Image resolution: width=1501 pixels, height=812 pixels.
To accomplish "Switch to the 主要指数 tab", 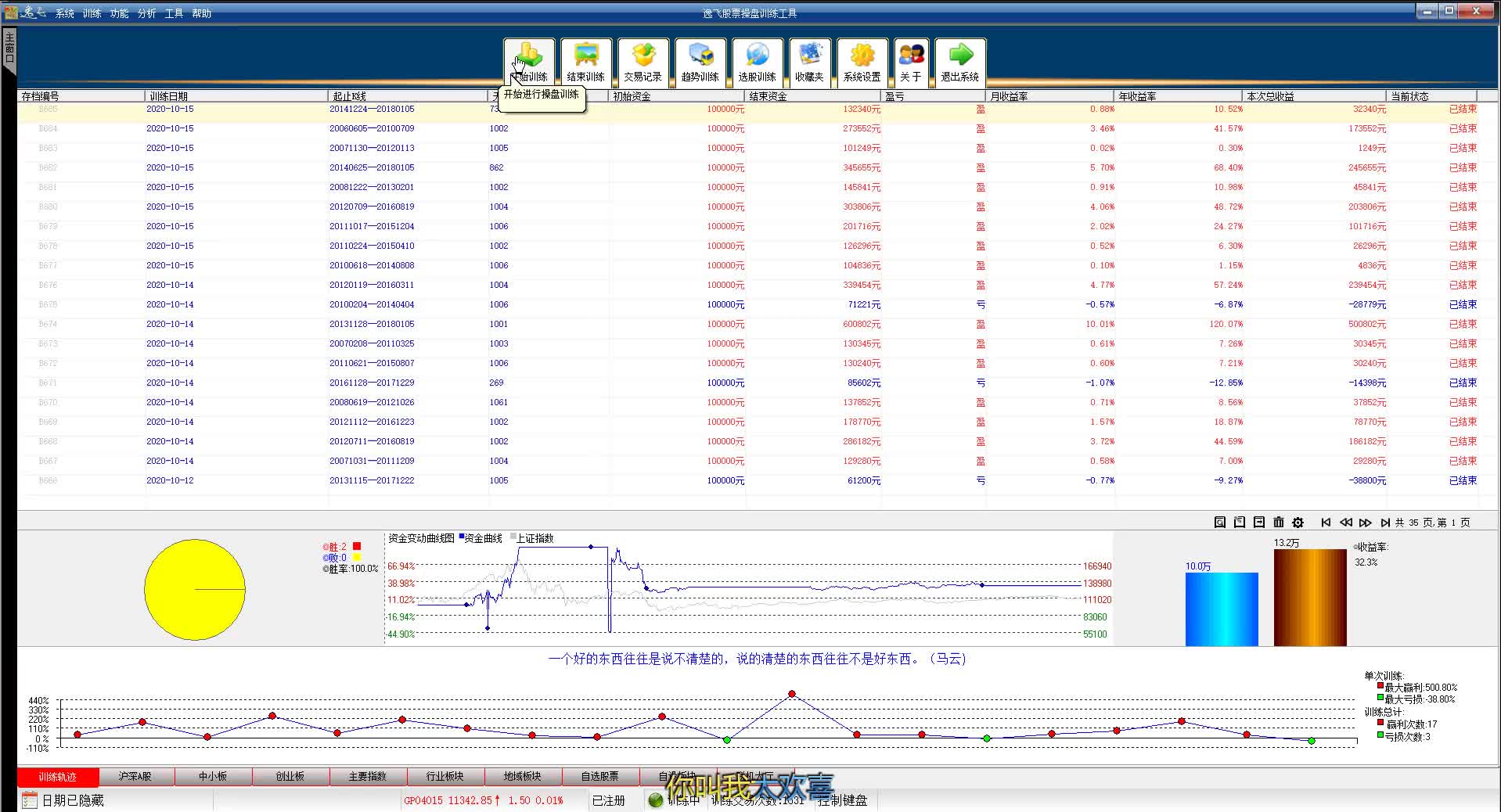I will coord(367,776).
